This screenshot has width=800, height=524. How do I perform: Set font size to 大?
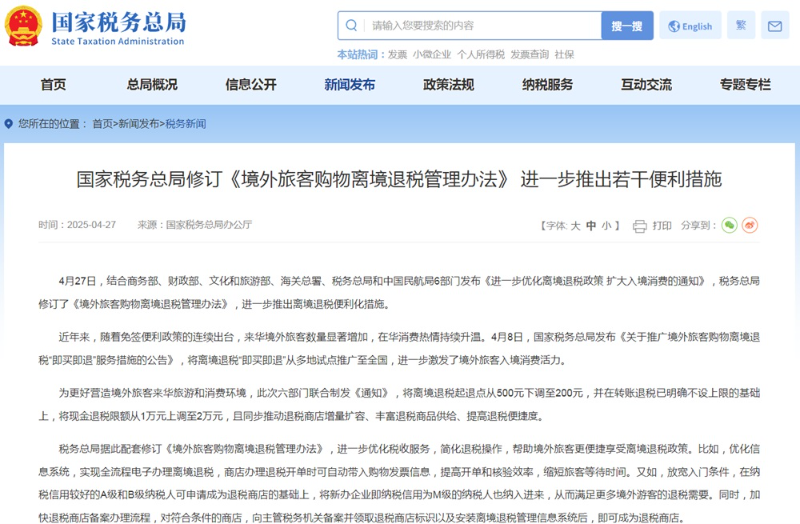[x=576, y=226]
